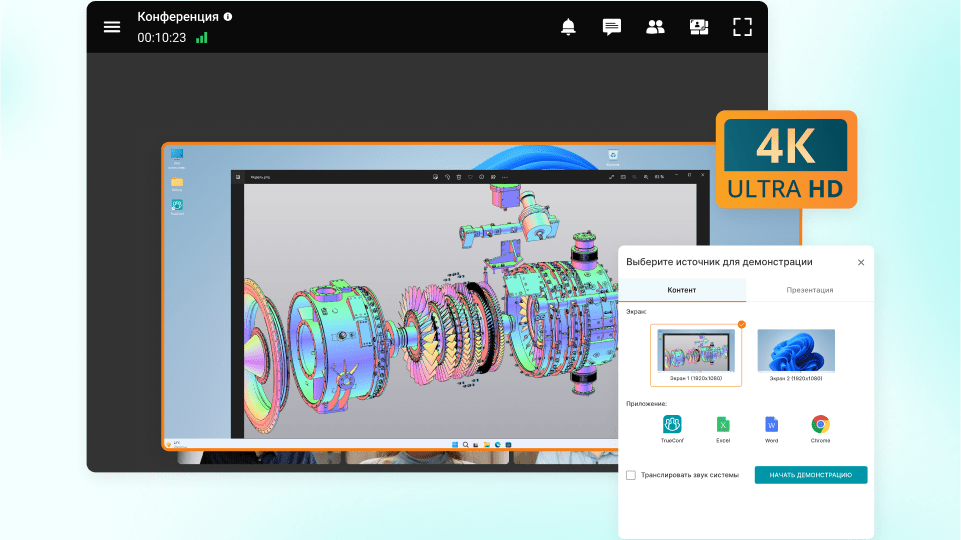This screenshot has height=540, width=961.
Task: View the green signal strength indicator
Action: click(x=202, y=38)
